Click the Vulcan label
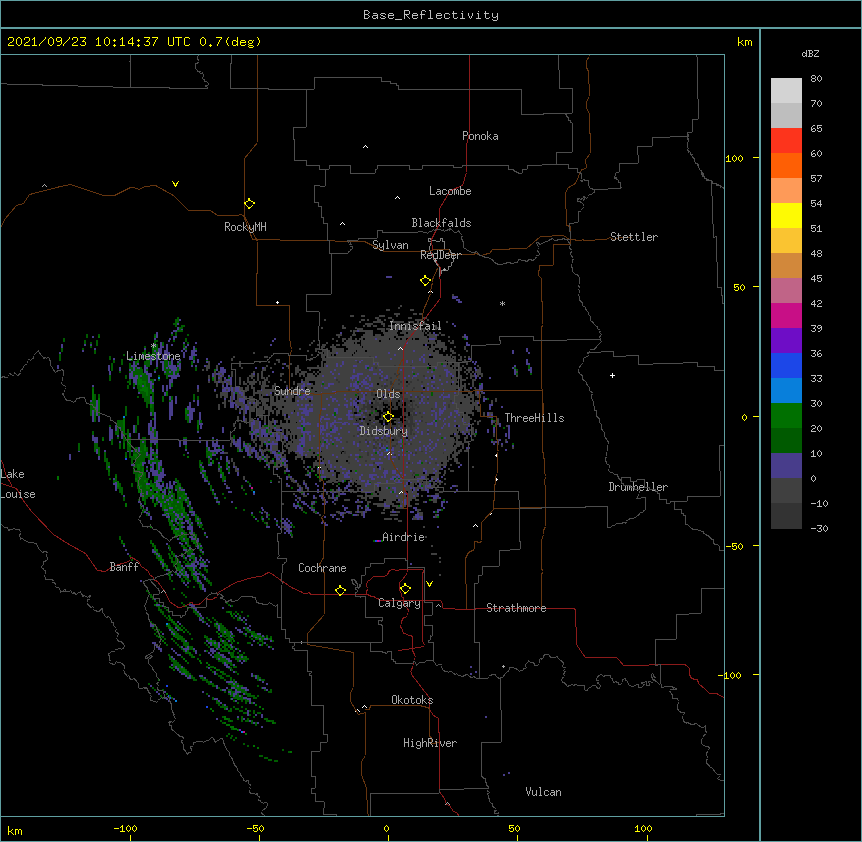This screenshot has height=842, width=862. point(543,792)
